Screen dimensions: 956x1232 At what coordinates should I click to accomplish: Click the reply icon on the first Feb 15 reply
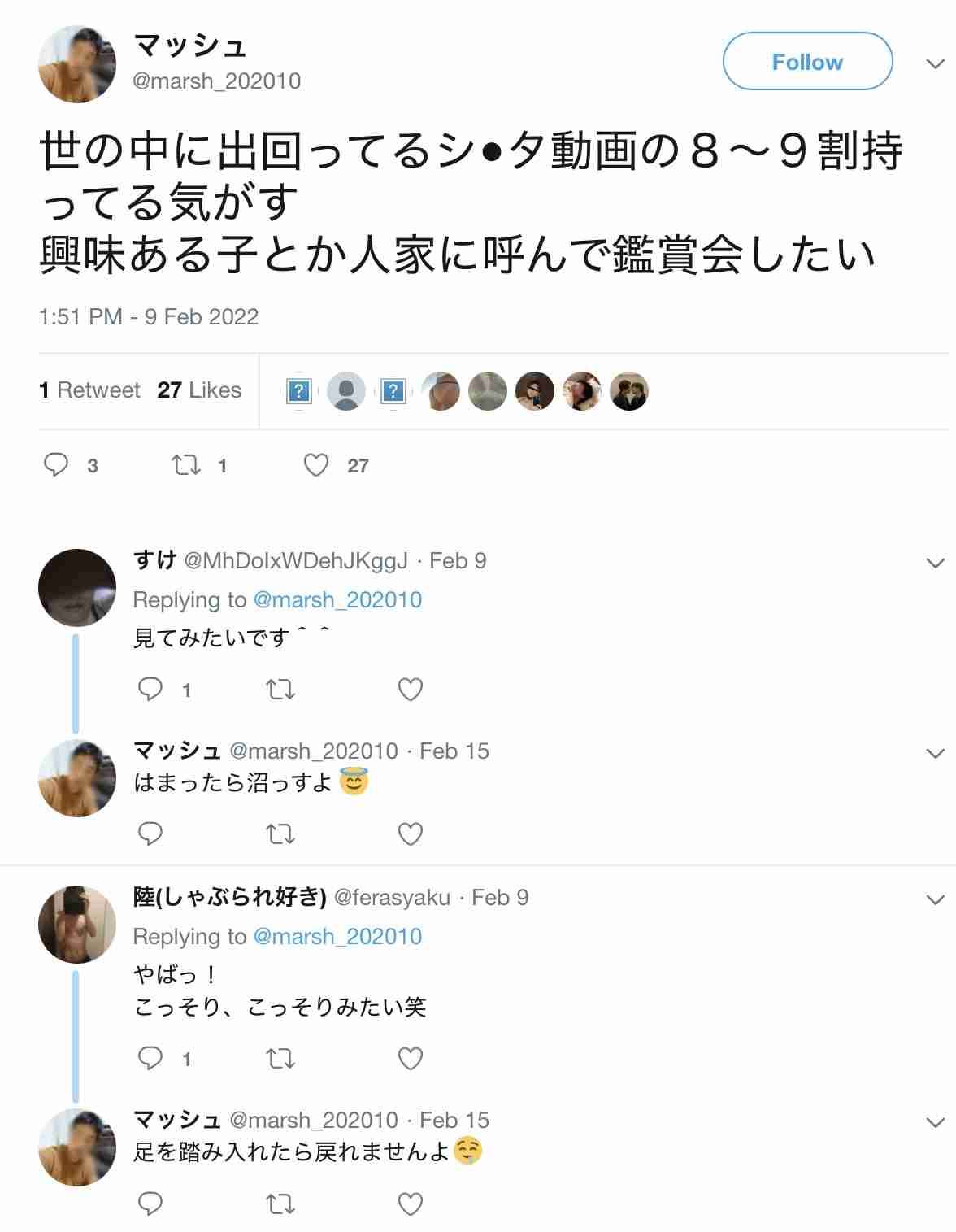click(150, 834)
